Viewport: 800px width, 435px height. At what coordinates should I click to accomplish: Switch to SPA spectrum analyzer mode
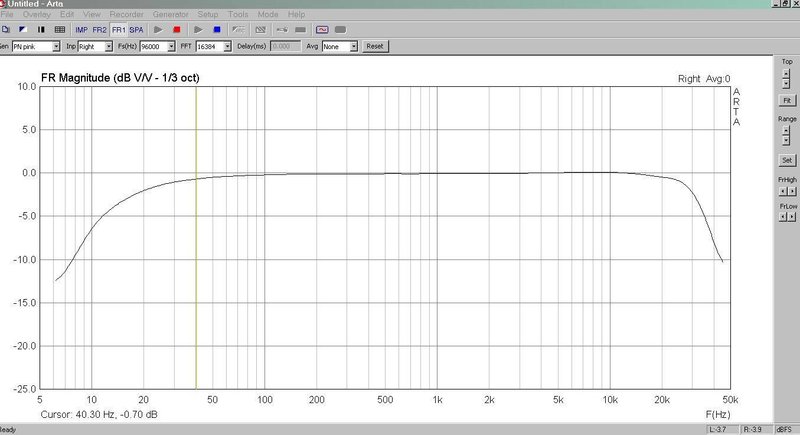click(x=136, y=30)
